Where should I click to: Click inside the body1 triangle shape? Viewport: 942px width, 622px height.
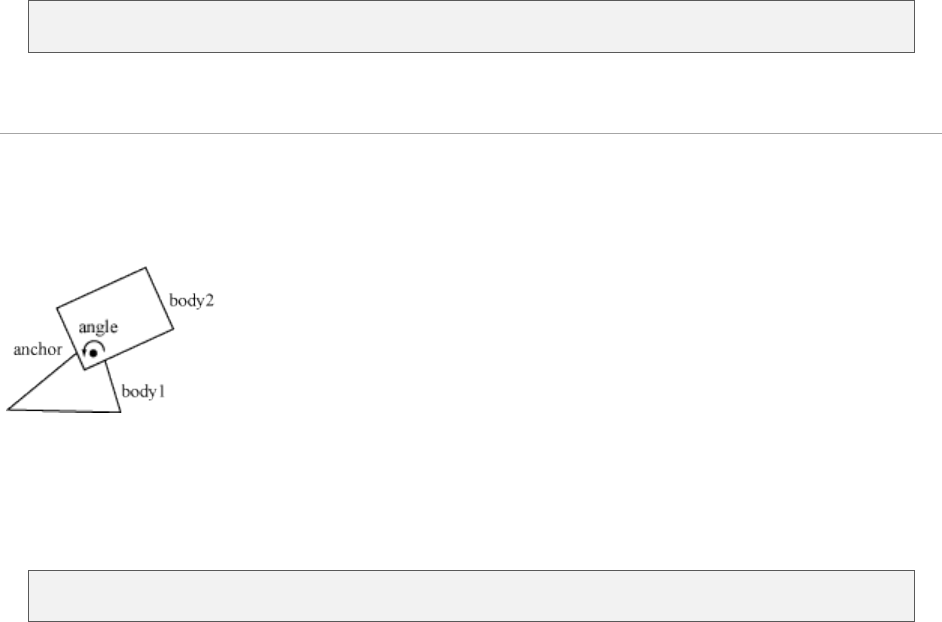point(75,393)
